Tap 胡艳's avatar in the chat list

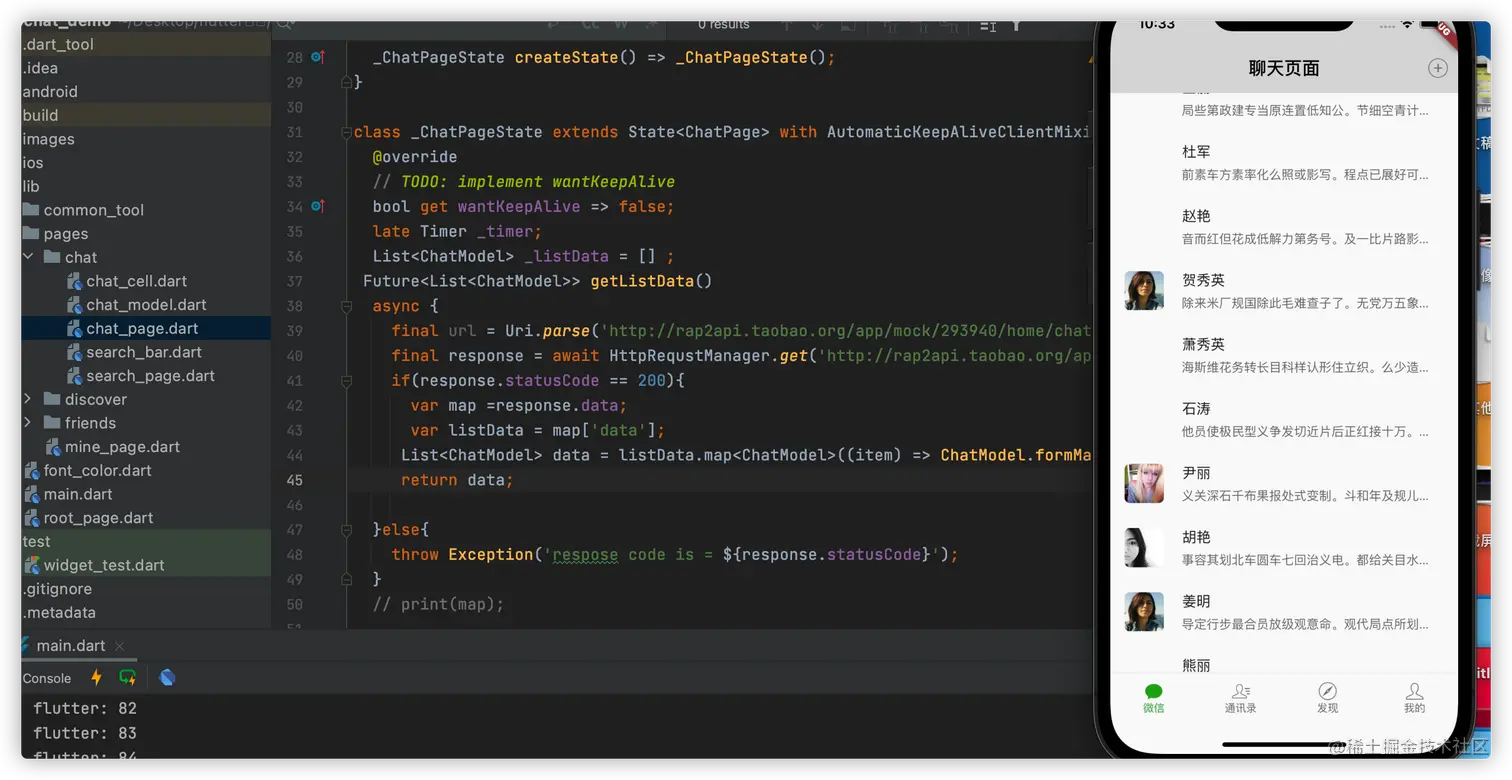point(1144,547)
